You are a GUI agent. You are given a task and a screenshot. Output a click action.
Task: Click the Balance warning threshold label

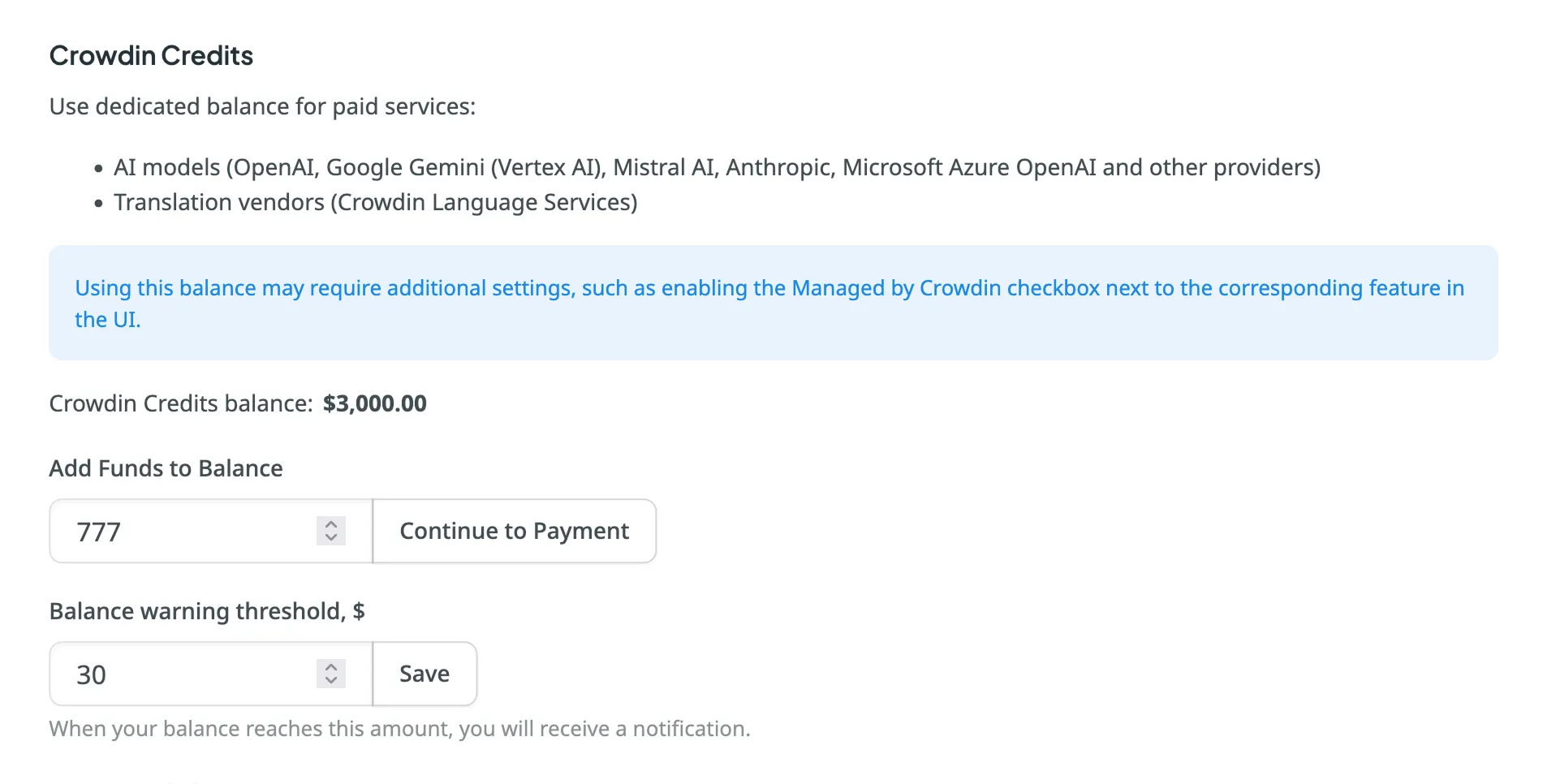[x=206, y=611]
